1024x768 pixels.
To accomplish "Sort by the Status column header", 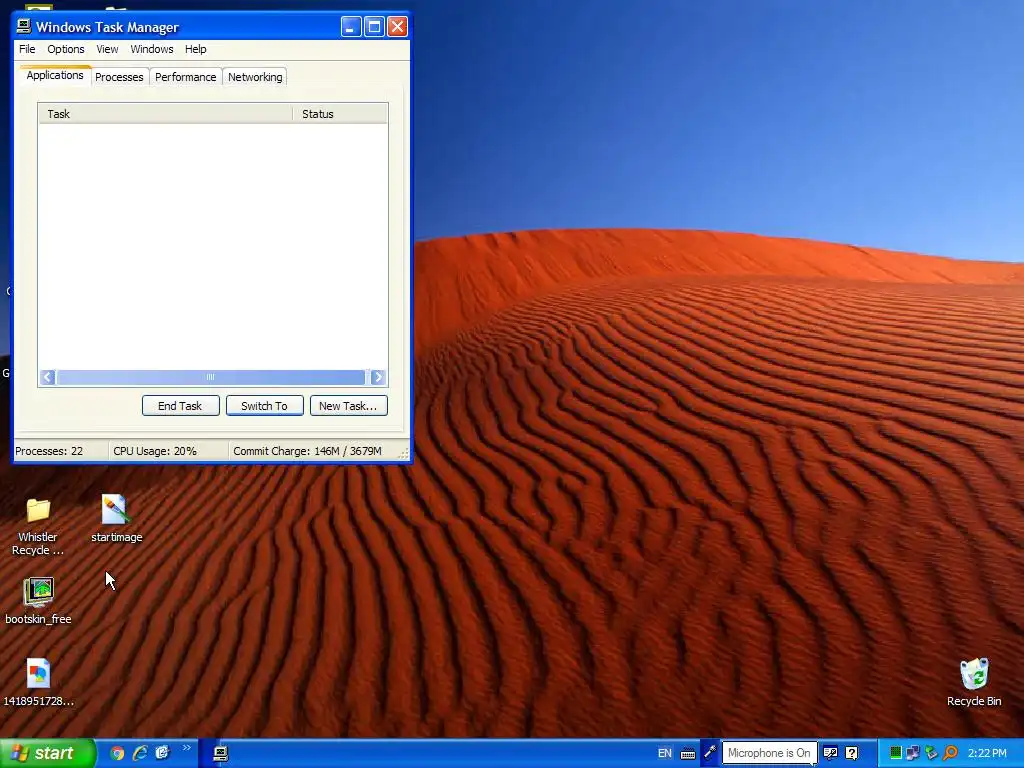I will (340, 114).
